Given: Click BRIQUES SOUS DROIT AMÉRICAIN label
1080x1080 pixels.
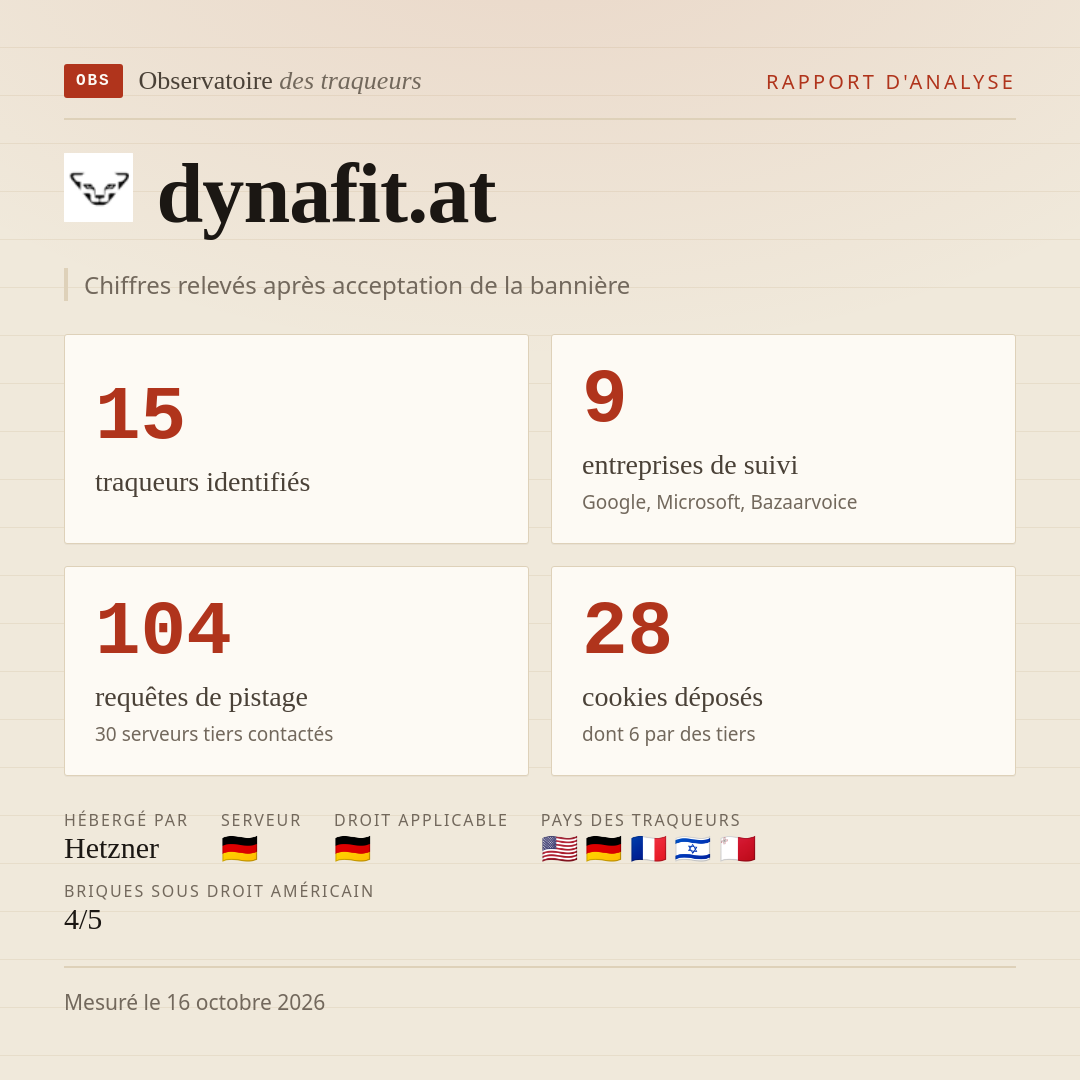Looking at the screenshot, I should 219,891.
